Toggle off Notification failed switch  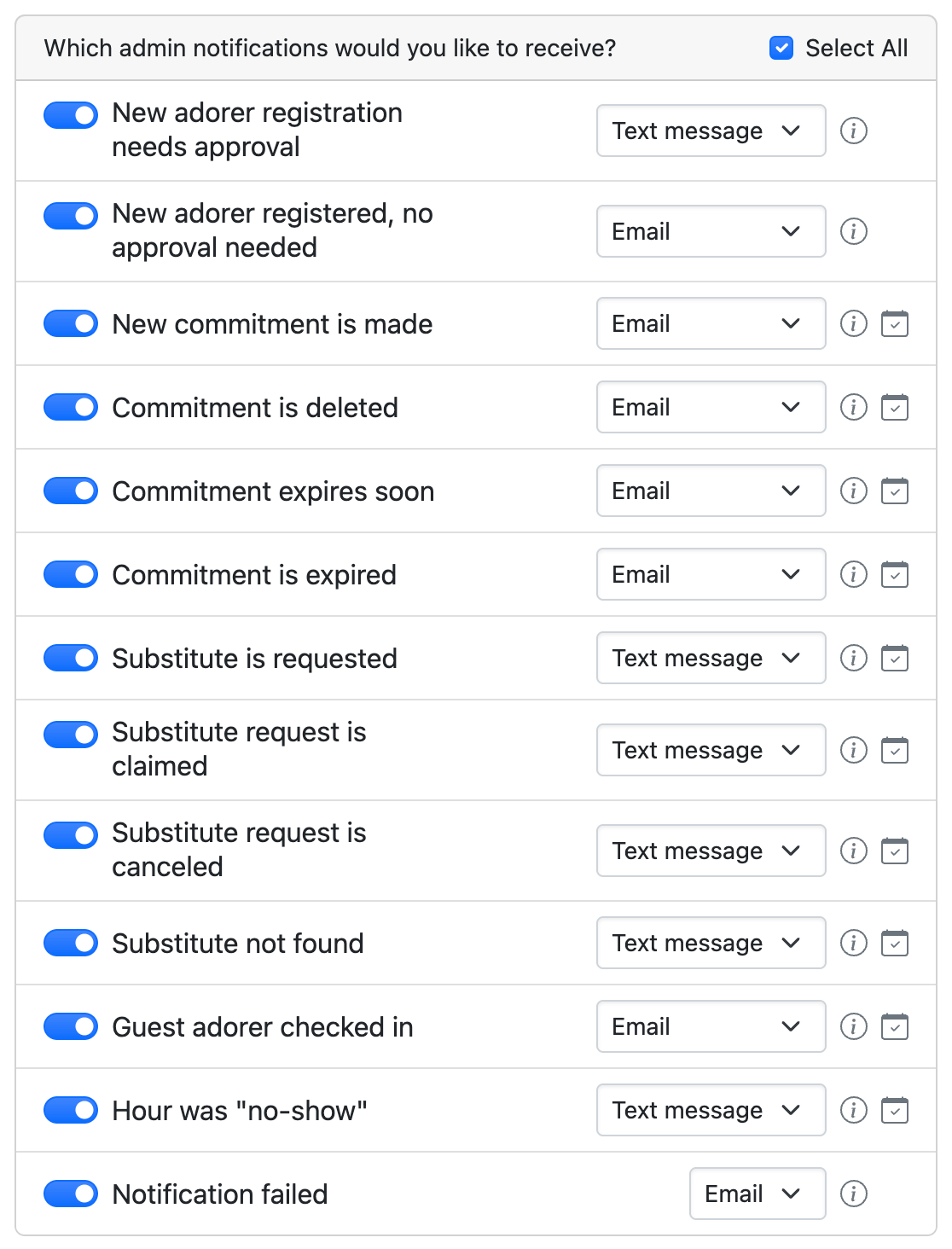71,1194
